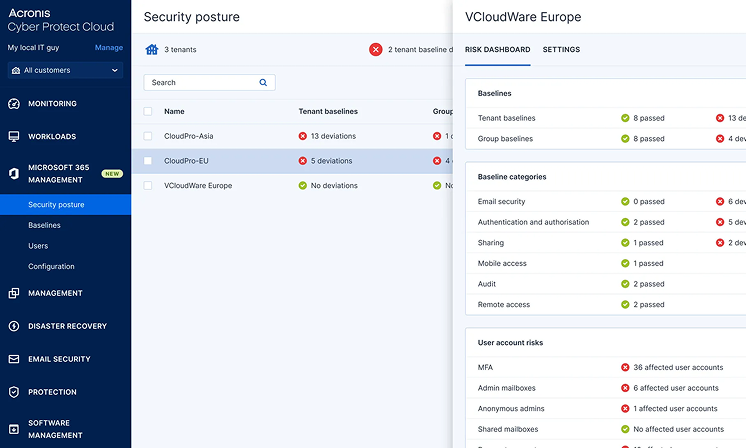Click the Disaster Recovery lightning icon
The width and height of the screenshot is (746, 448).
[x=14, y=326]
